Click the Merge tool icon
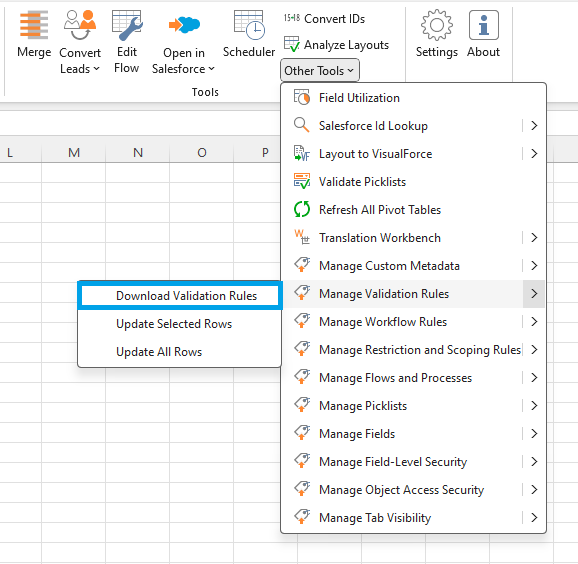Screen dimensions: 578x564 click(x=34, y=25)
